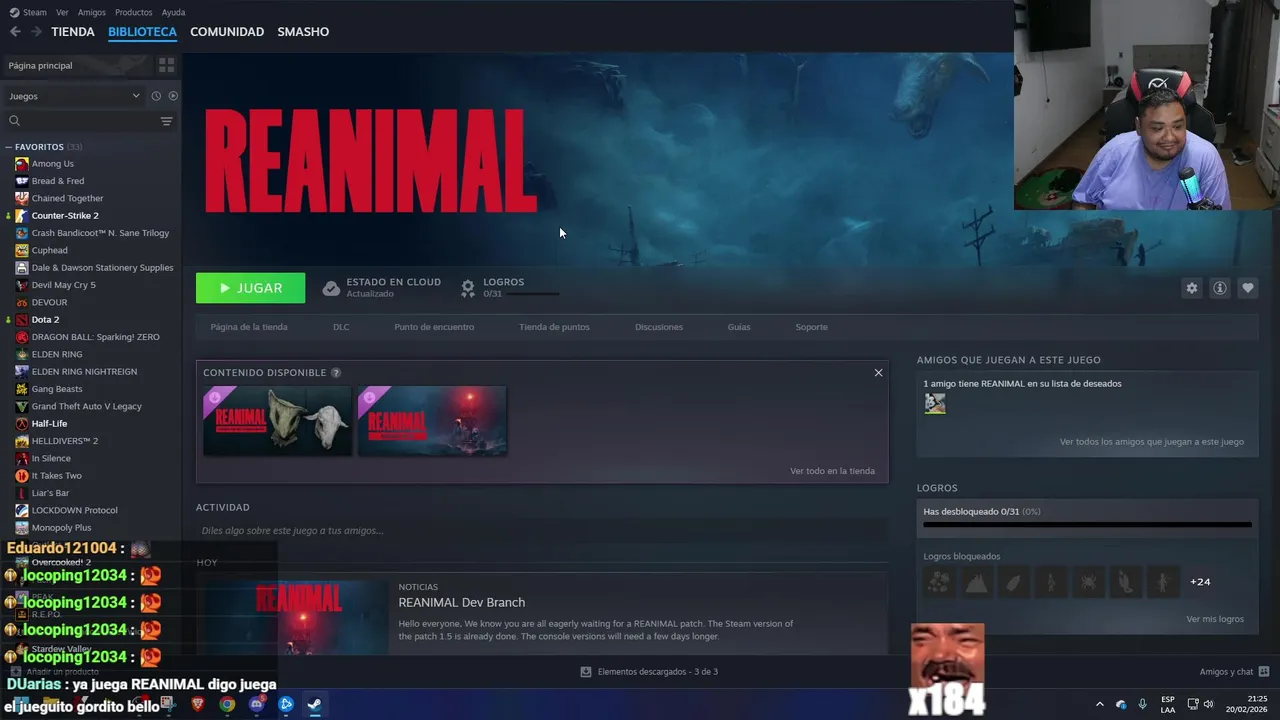Open the Productos menu
The width and height of the screenshot is (1280, 720).
[134, 12]
